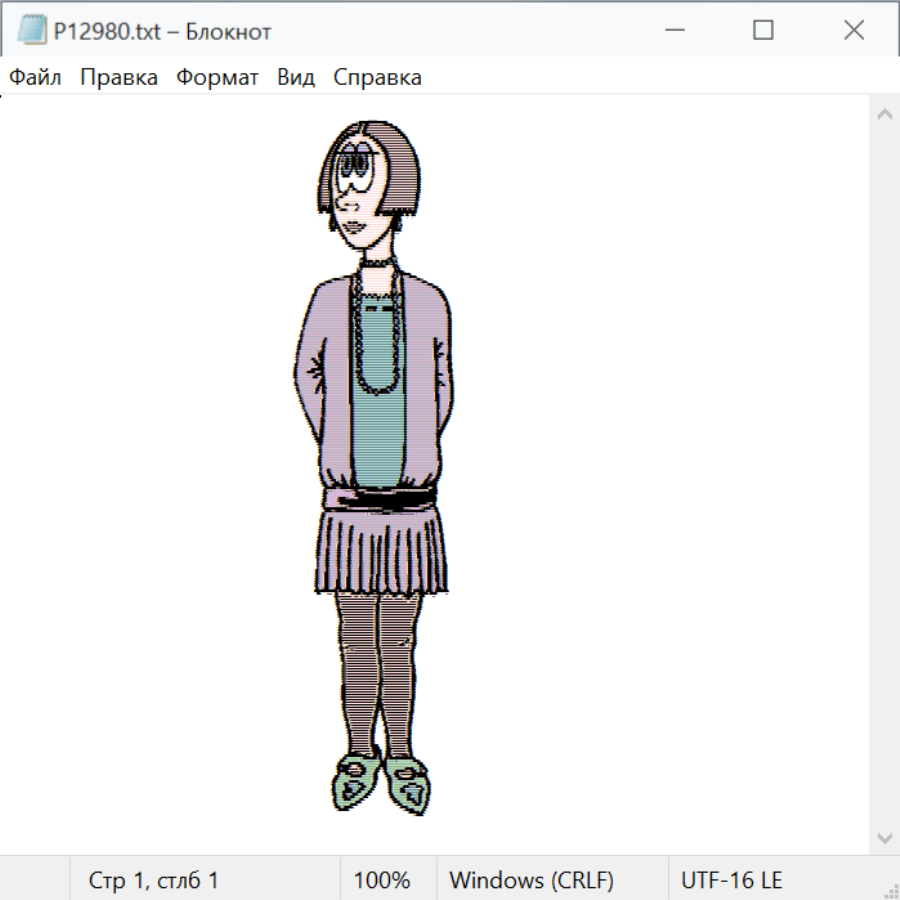Expand the Вид menu
The image size is (900, 900).
coord(295,78)
